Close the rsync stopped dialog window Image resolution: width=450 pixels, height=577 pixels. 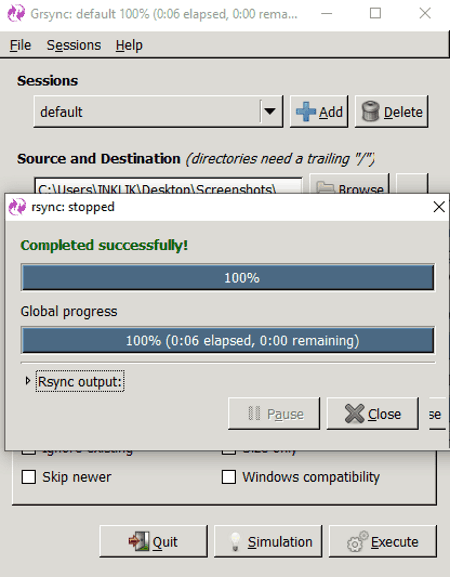click(439, 207)
